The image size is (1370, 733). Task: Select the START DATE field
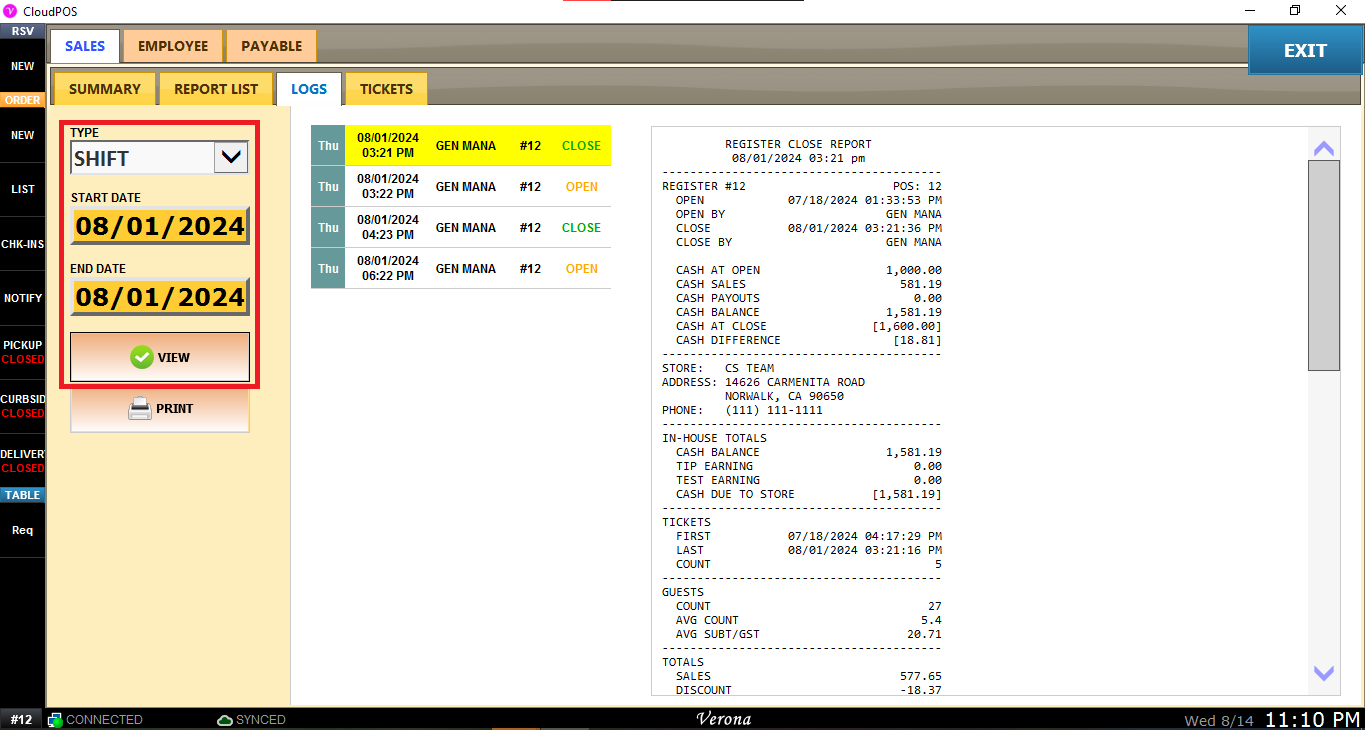(x=160, y=226)
